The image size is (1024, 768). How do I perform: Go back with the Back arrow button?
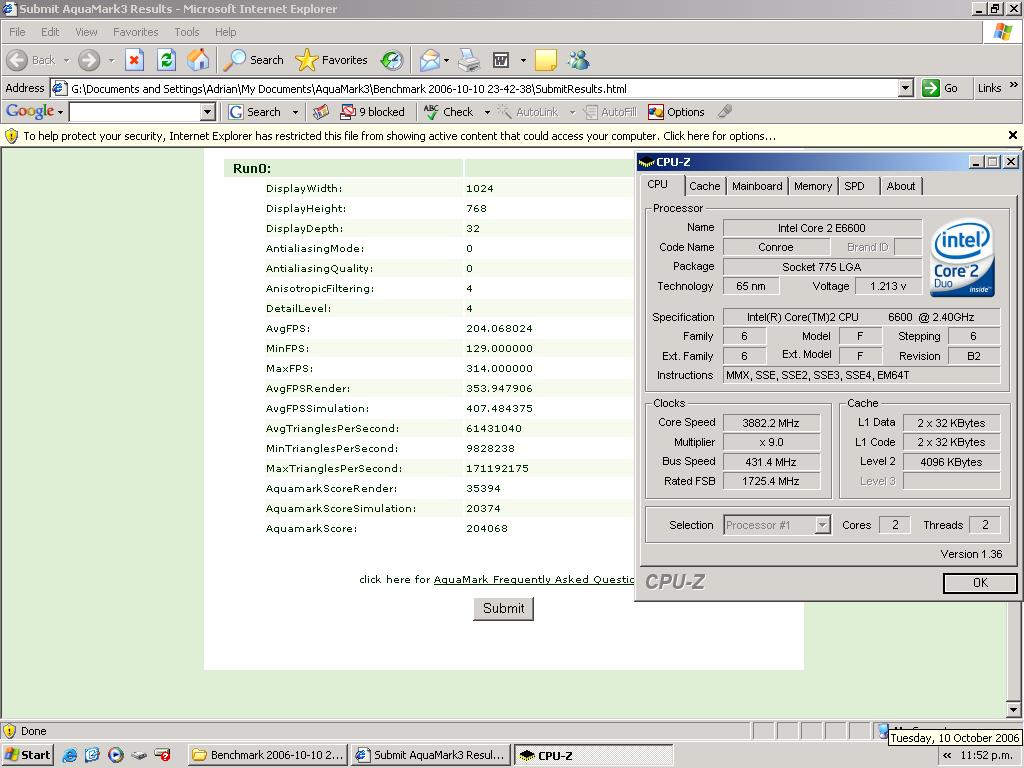pyautogui.click(x=31, y=60)
